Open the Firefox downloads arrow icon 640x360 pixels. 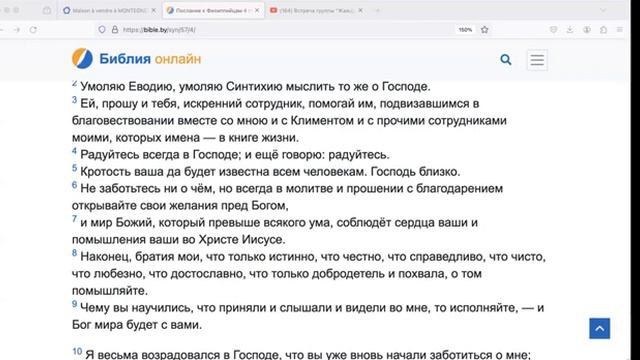tap(570, 29)
